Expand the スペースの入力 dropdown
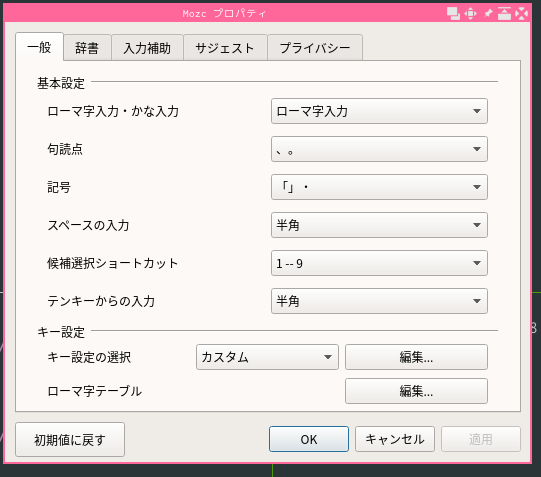 (x=379, y=225)
